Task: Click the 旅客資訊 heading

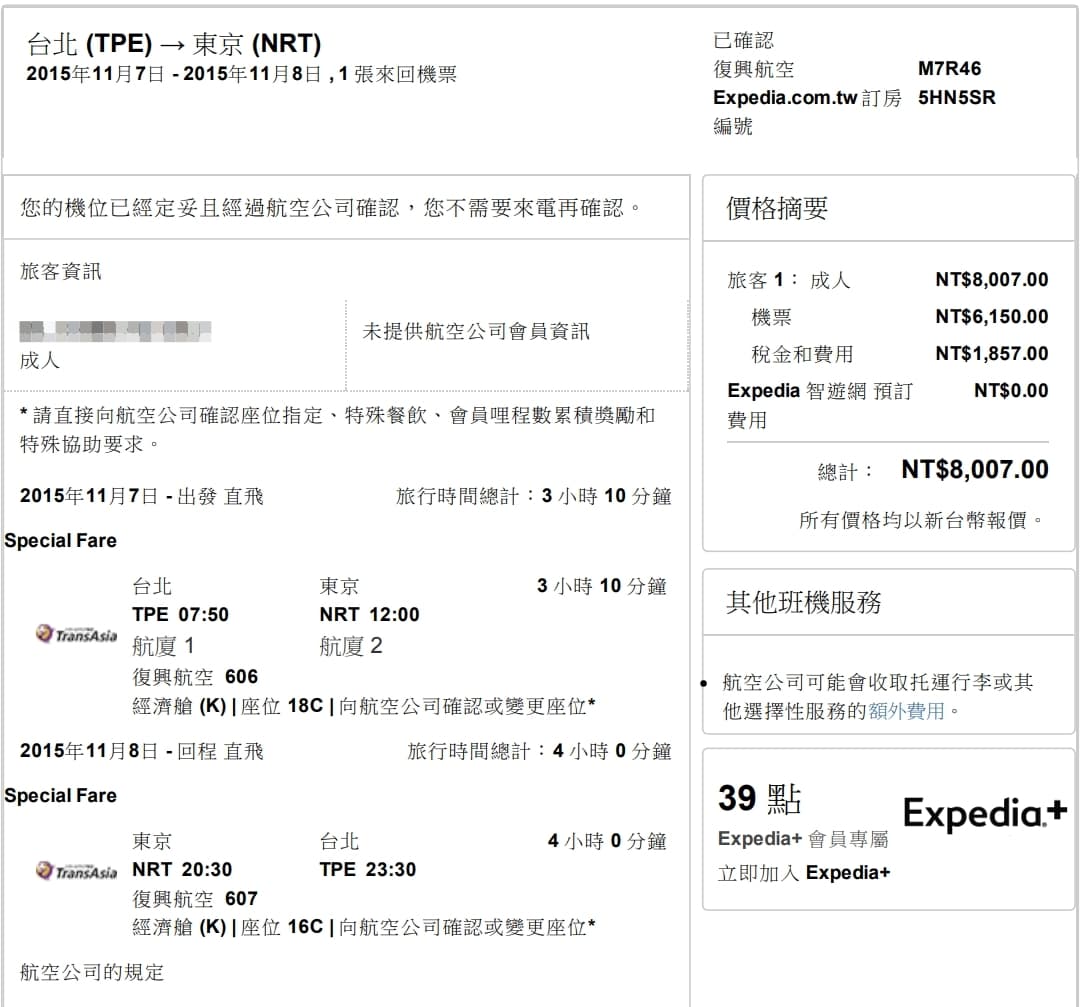Action: click(61, 271)
